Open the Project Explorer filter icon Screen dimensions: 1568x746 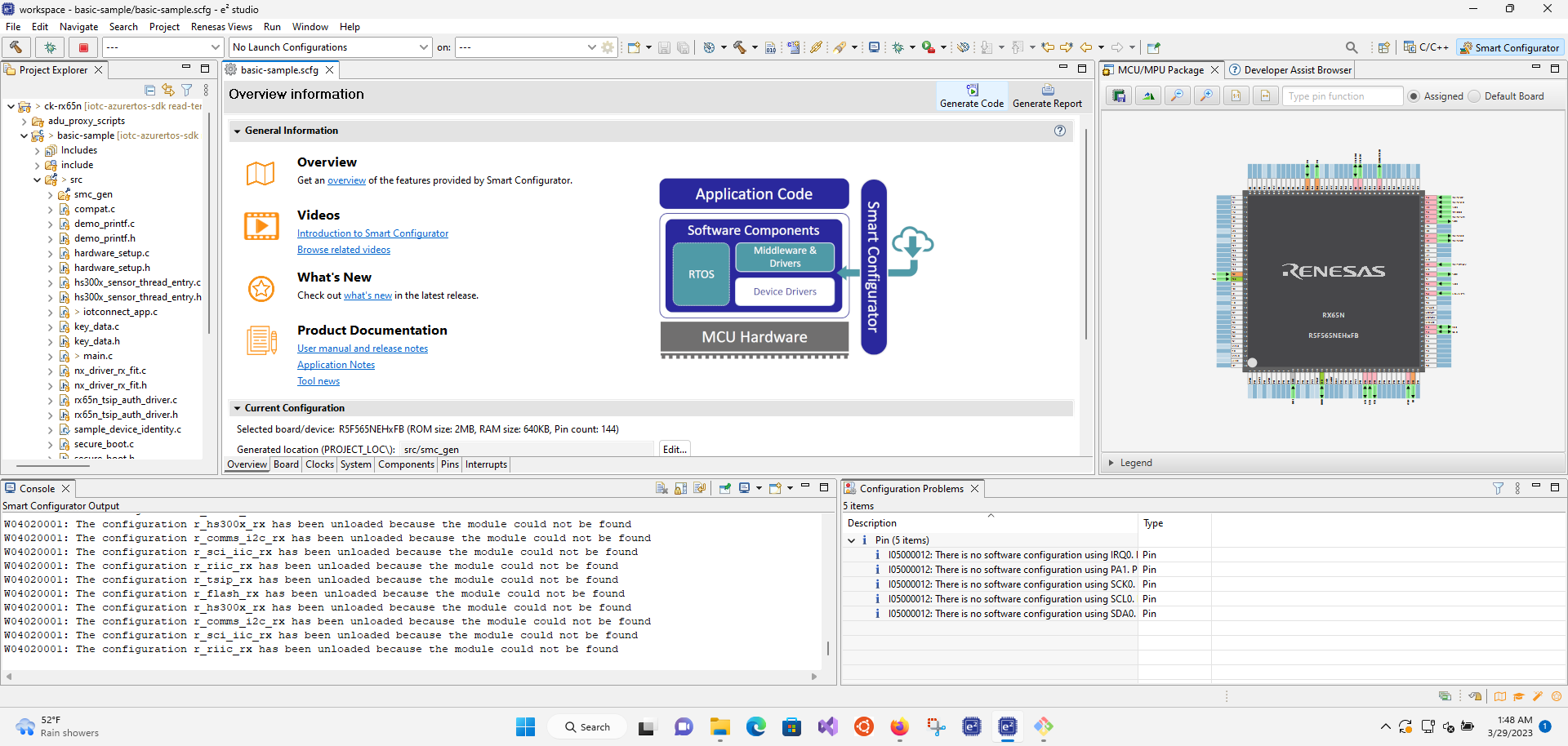(x=187, y=90)
